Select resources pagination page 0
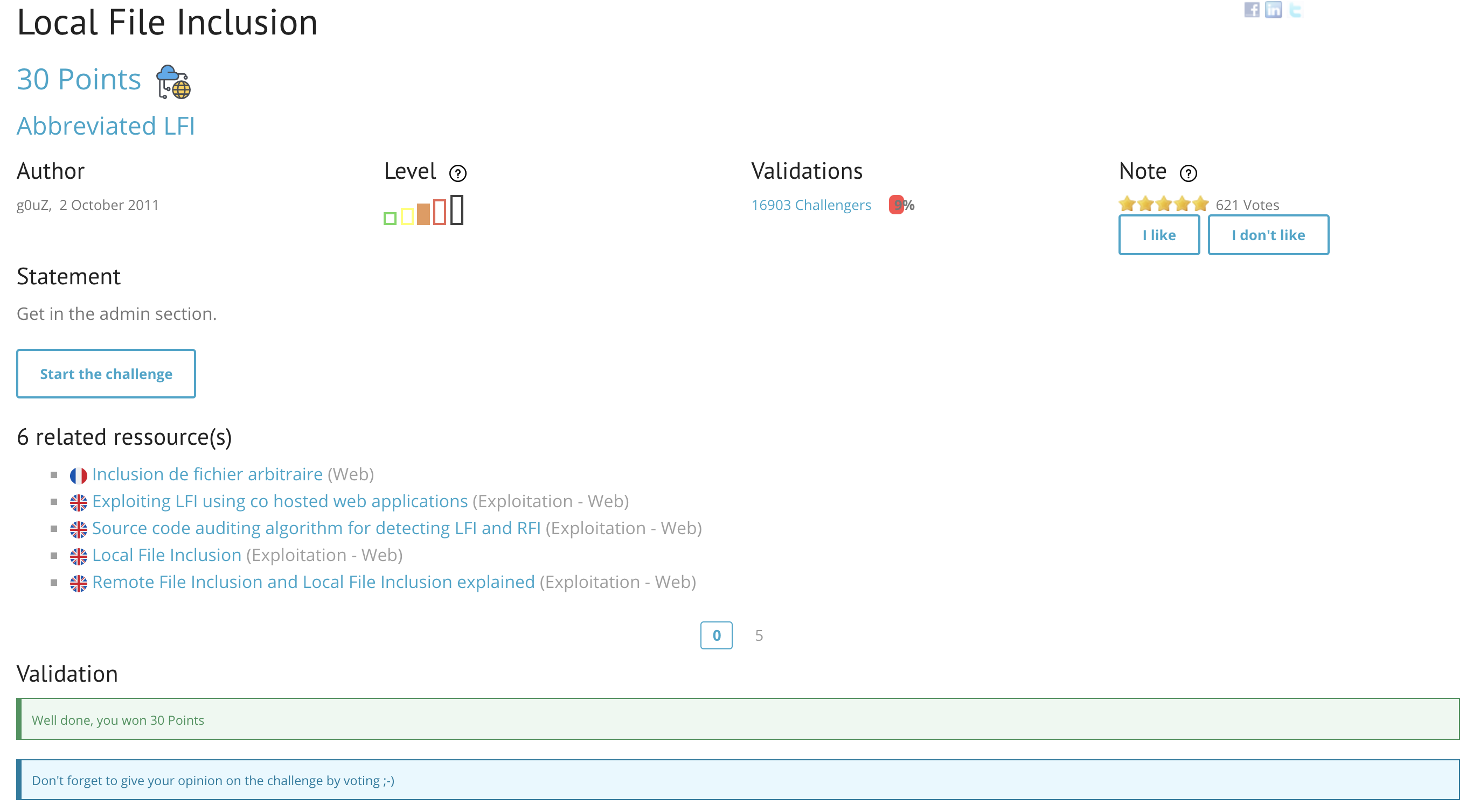1473x812 pixels. pyautogui.click(x=716, y=635)
